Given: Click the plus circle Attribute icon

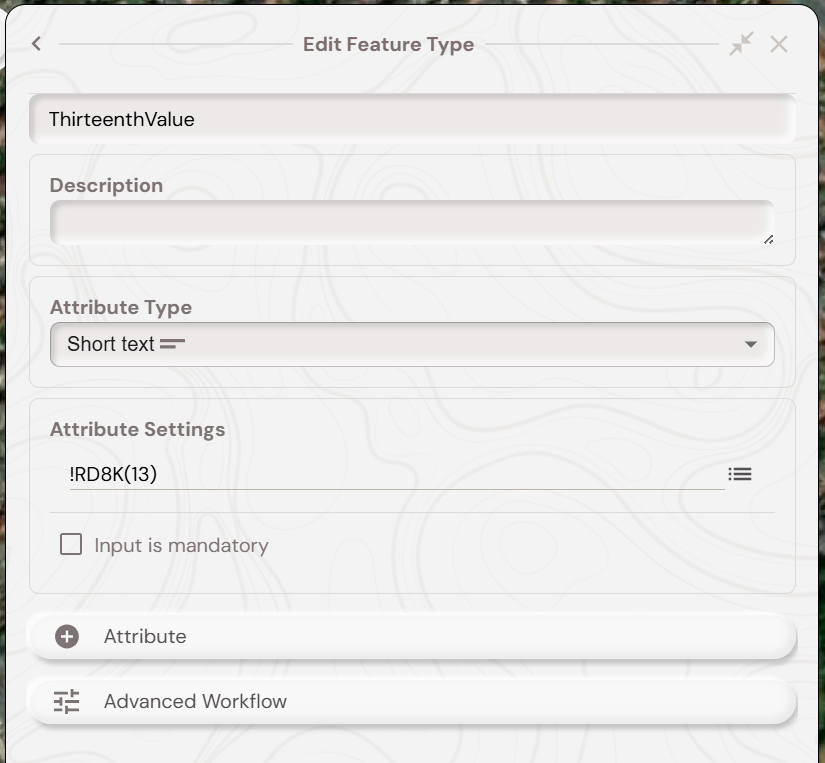Looking at the screenshot, I should pos(67,637).
